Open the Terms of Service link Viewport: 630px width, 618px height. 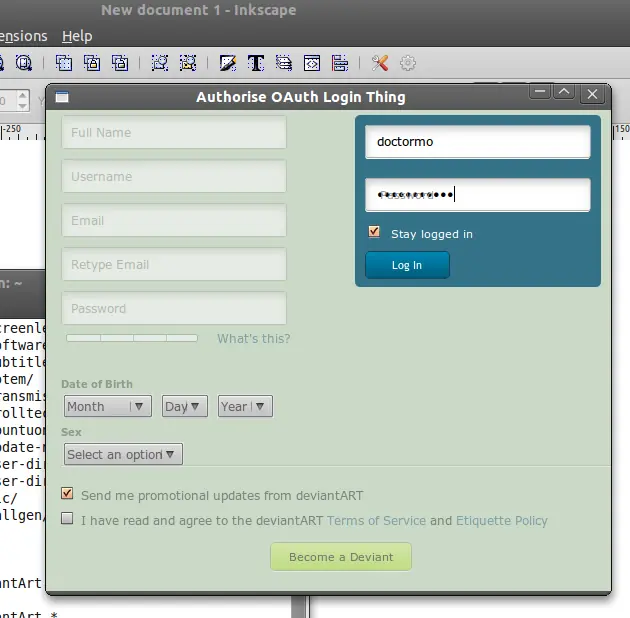pyautogui.click(x=376, y=521)
